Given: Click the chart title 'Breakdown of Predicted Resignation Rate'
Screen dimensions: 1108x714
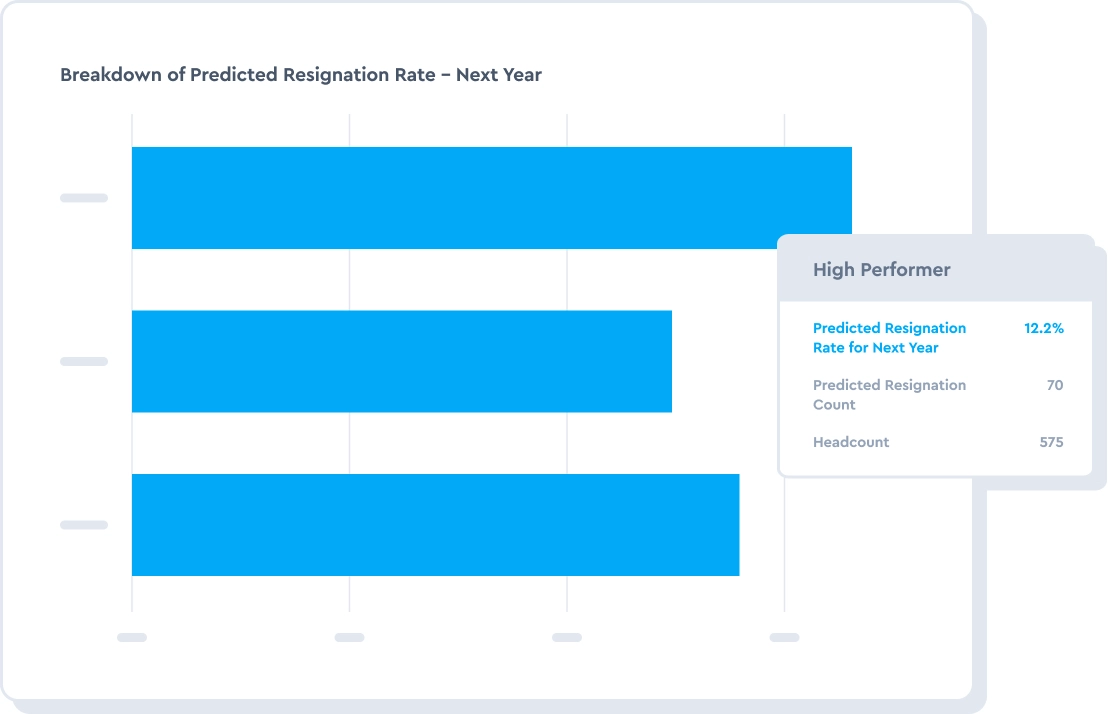Looking at the screenshot, I should tap(301, 75).
